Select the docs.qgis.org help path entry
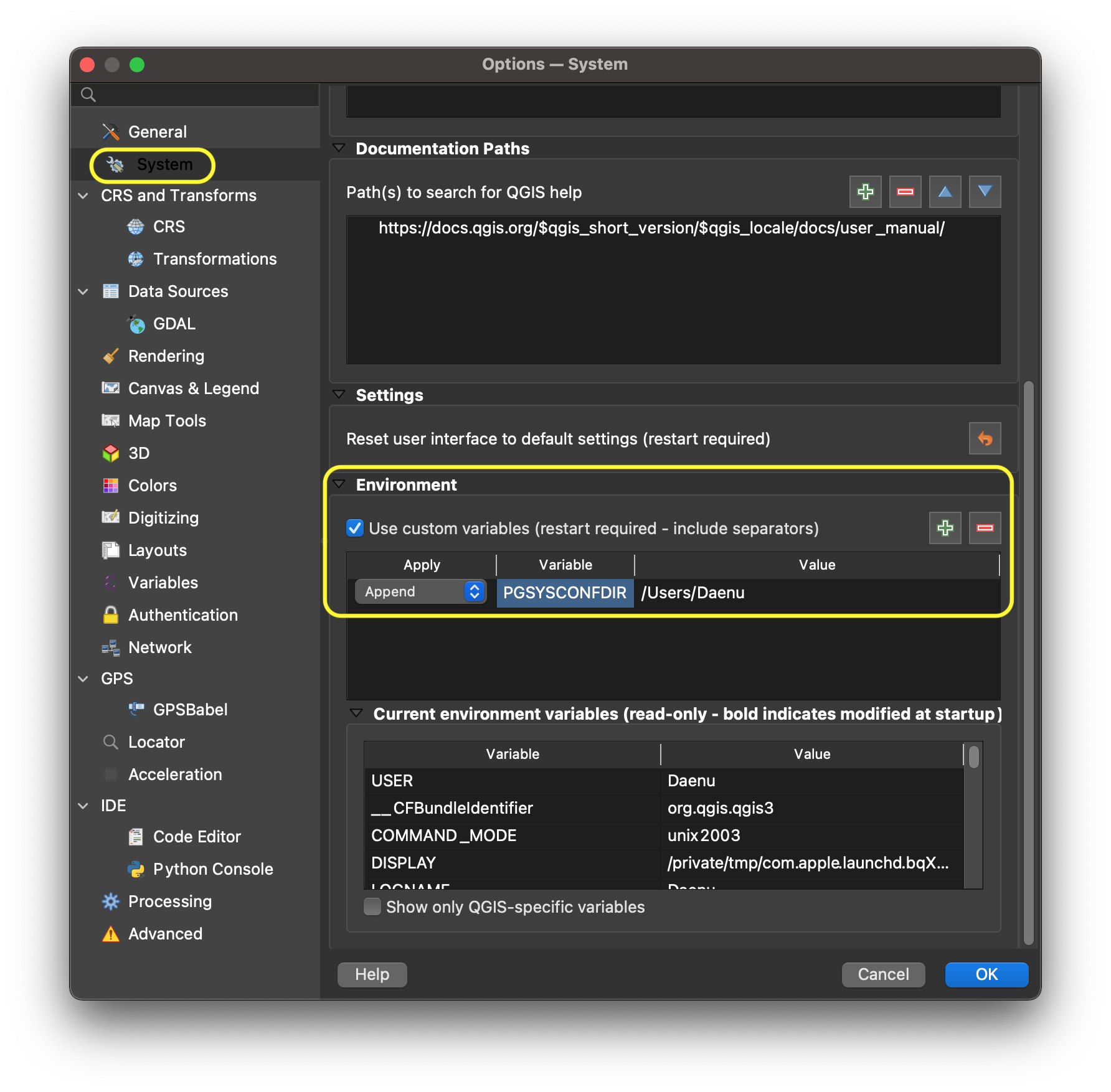The image size is (1111, 1092). (661, 228)
